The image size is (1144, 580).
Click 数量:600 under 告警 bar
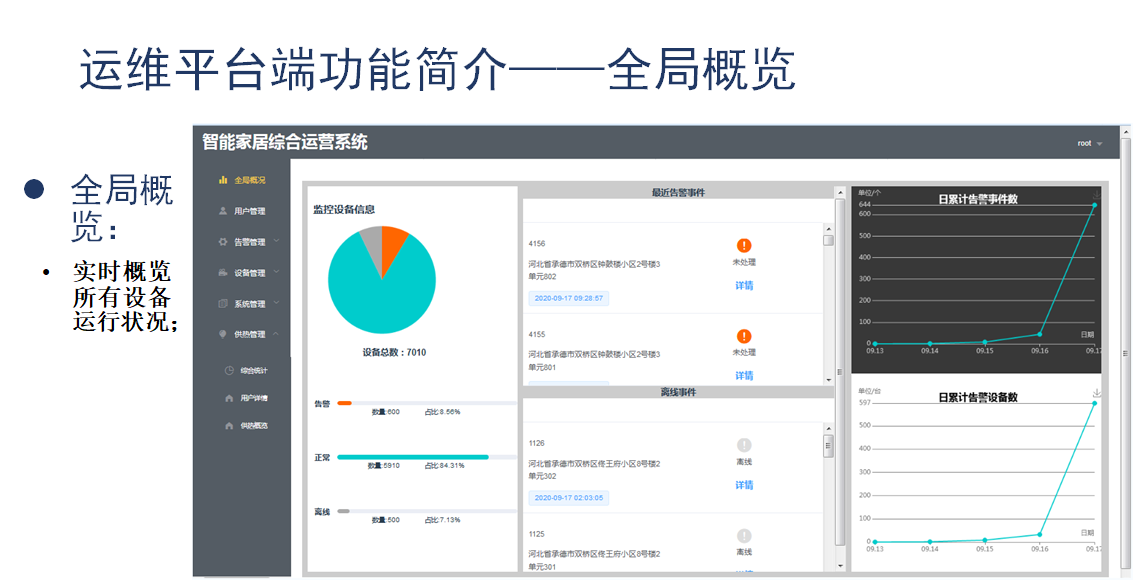[385, 412]
